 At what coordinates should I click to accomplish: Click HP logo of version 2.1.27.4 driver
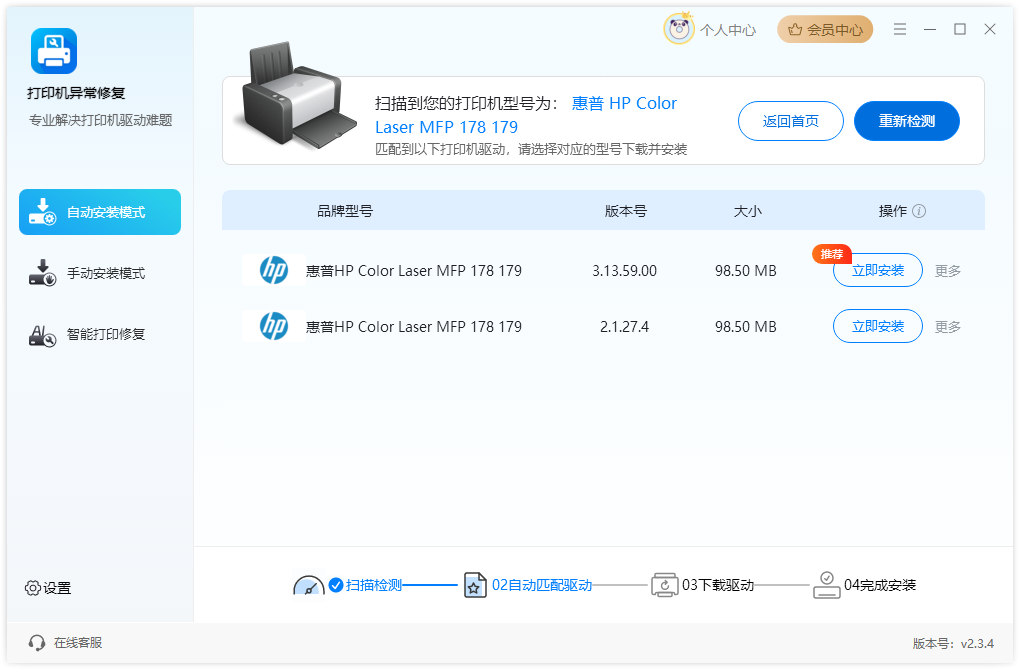tap(274, 326)
